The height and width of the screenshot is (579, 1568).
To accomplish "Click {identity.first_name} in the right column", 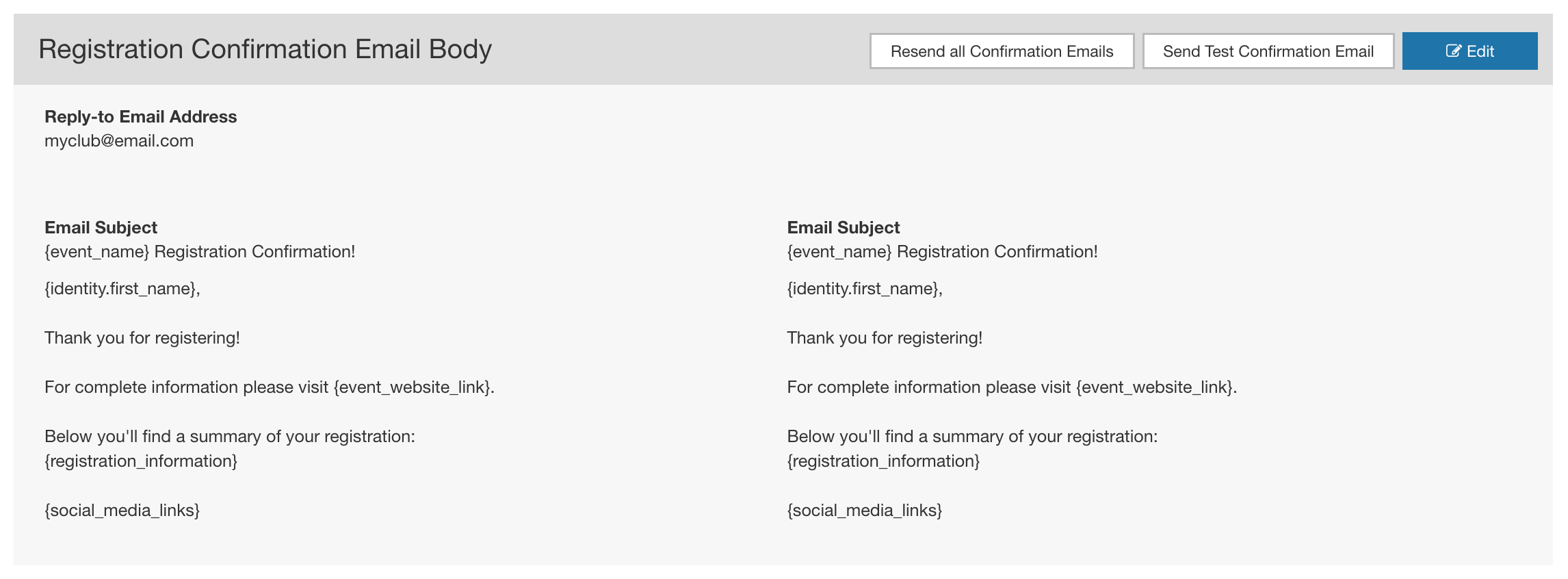I will click(864, 289).
